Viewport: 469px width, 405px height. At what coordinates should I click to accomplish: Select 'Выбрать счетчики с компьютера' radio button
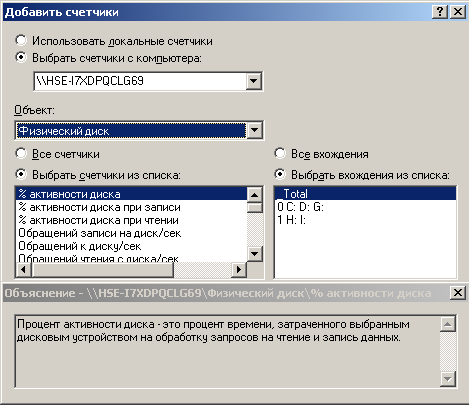coord(21,58)
